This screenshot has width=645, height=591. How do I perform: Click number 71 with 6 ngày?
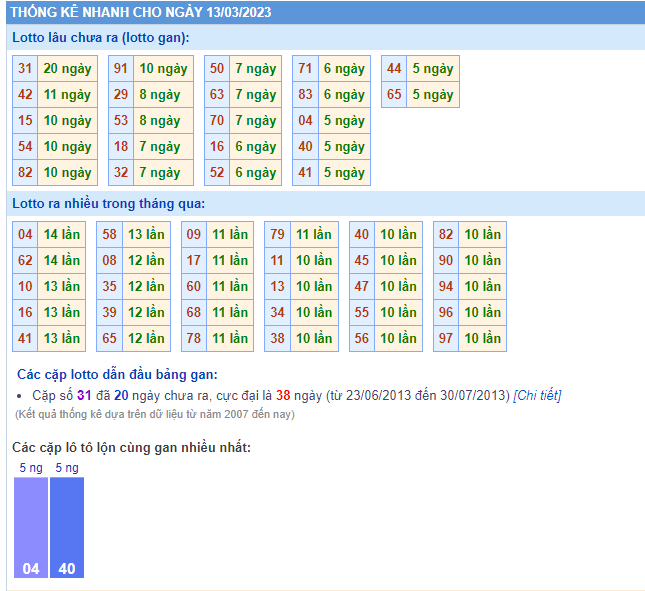[x=306, y=69]
